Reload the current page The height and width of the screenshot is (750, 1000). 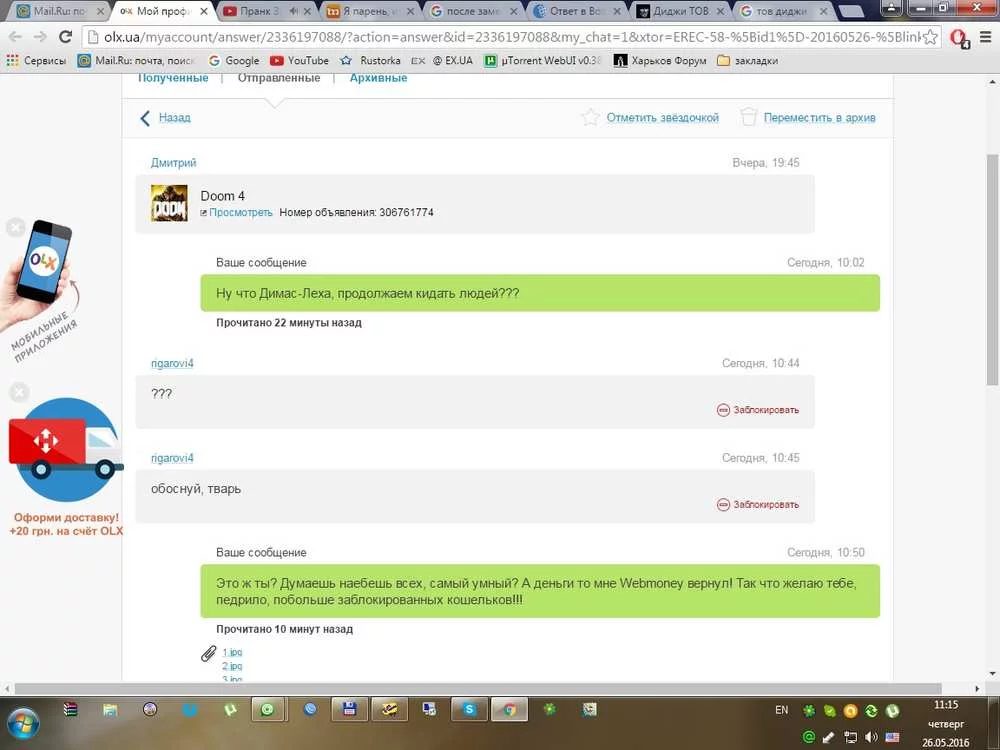(x=65, y=37)
